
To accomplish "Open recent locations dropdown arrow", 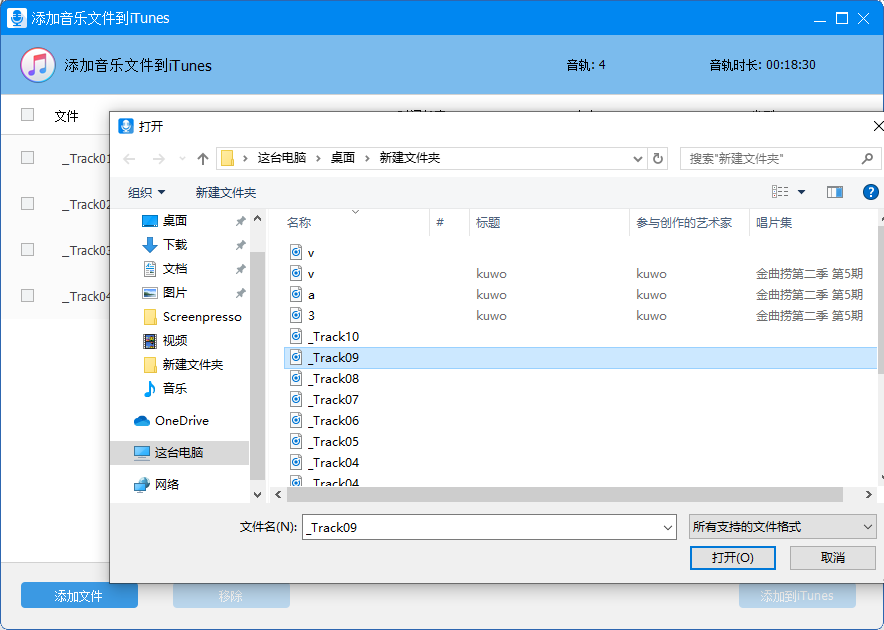I will [182, 159].
